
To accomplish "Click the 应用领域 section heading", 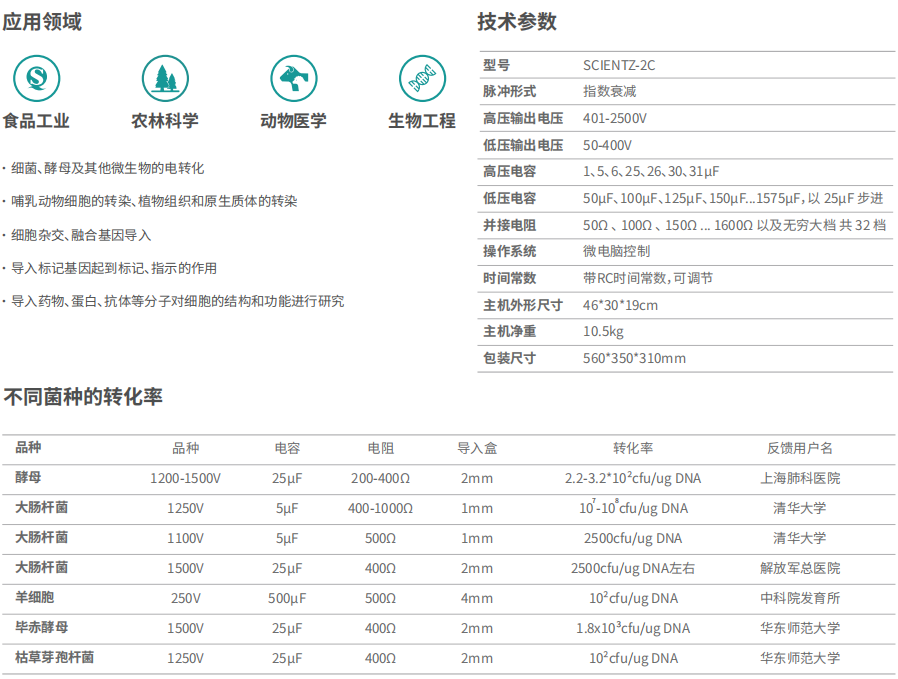I will [42, 22].
